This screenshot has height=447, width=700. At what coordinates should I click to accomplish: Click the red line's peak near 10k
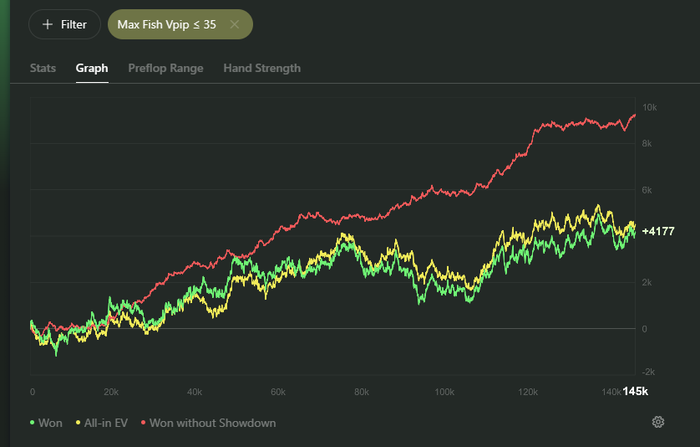(634, 115)
